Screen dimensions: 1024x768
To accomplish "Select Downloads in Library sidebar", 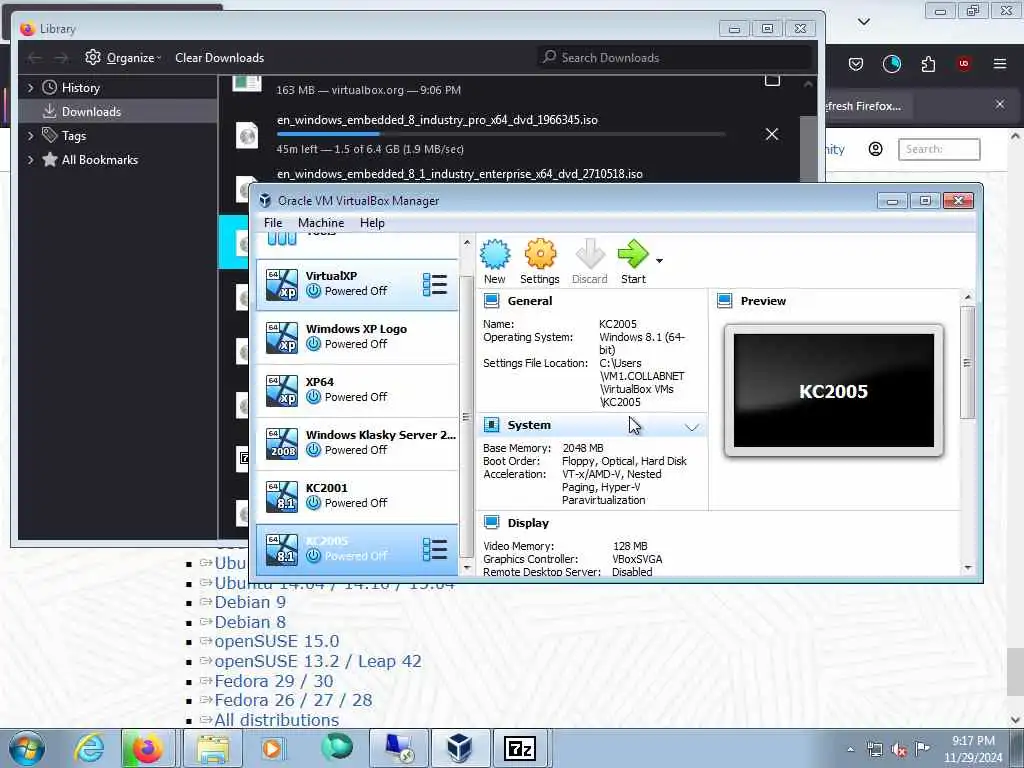I will [x=118, y=112].
